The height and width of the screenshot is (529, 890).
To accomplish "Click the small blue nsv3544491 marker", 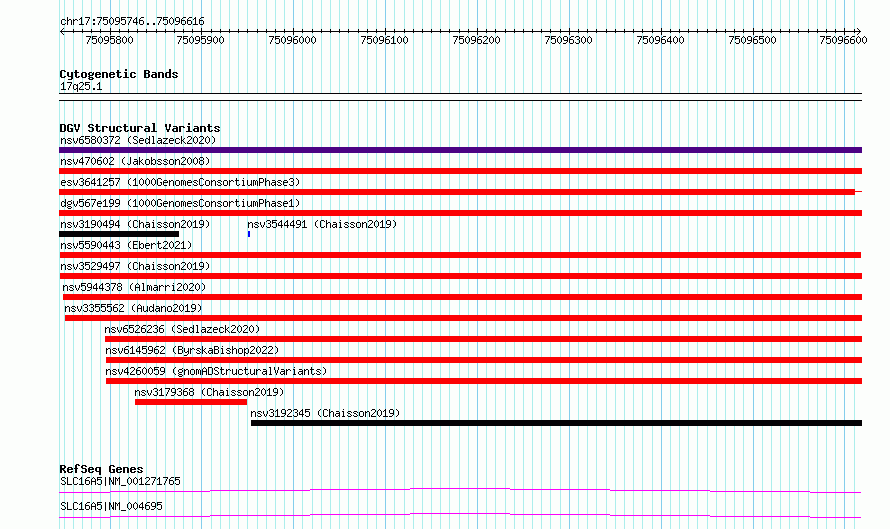I will 249,234.
